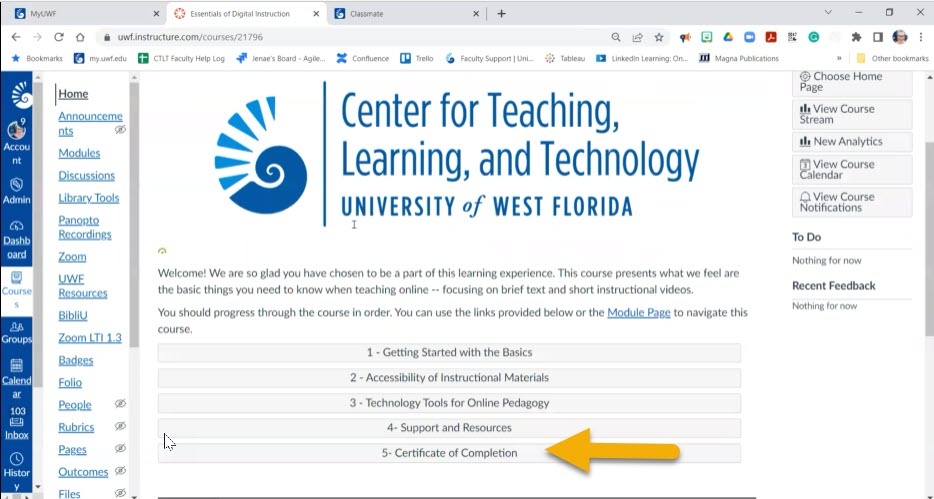Open Panopto Recordings in course menu

[85, 227]
